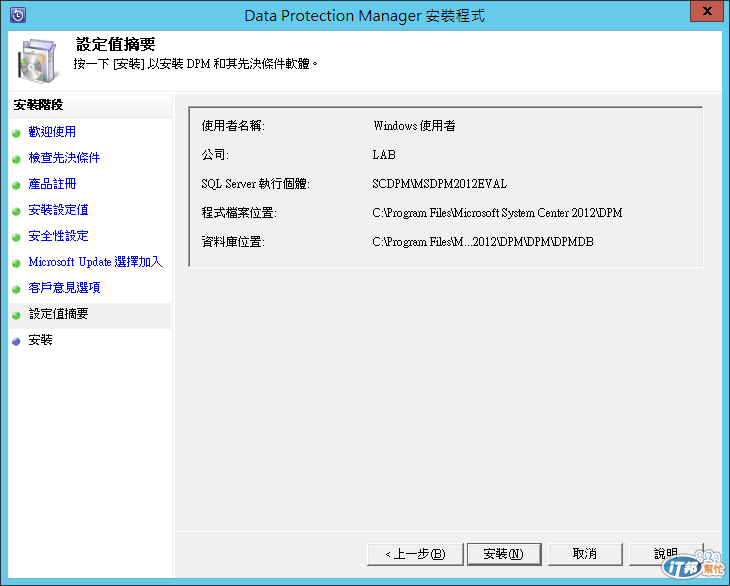This screenshot has height=586, width=730.
Task: Open the 檢查先決條件 step
Action: 64,158
